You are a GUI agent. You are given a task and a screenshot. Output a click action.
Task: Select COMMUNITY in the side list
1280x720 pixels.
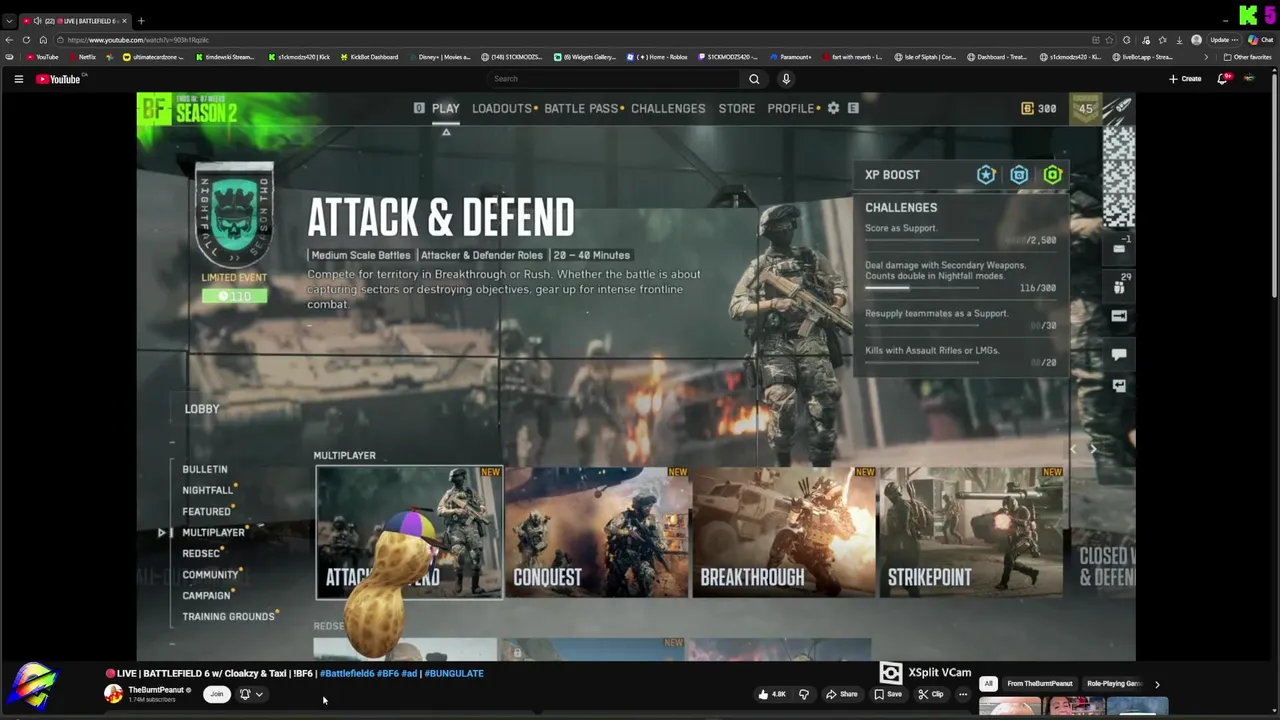pyautogui.click(x=210, y=574)
